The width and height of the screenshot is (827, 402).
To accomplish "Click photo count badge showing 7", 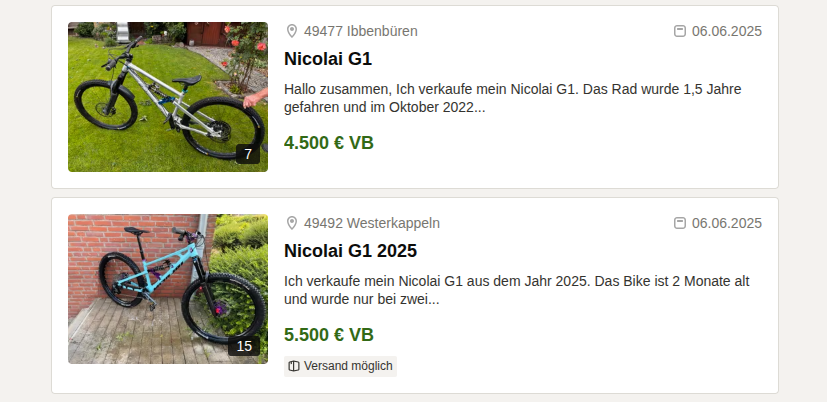I will (x=248, y=155).
